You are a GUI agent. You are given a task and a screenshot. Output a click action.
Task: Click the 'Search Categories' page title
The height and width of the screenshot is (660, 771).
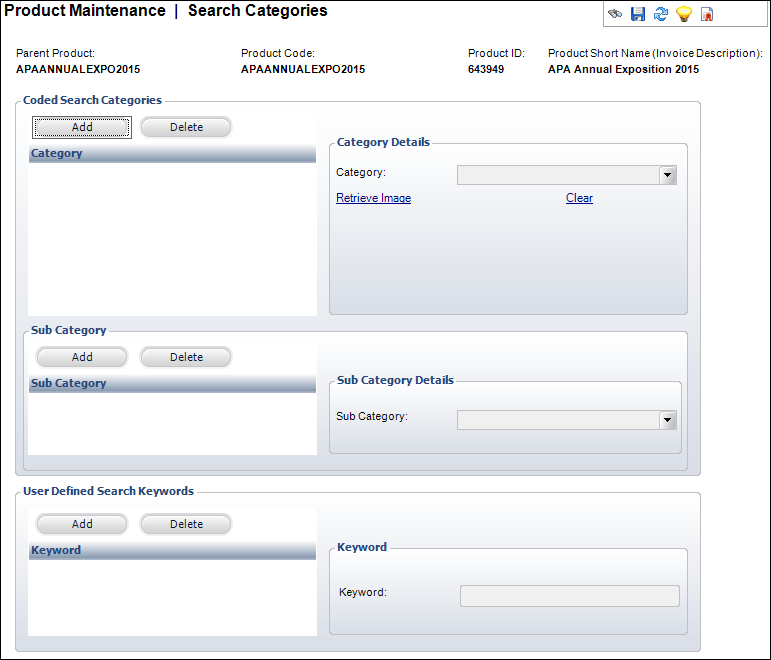coord(258,11)
